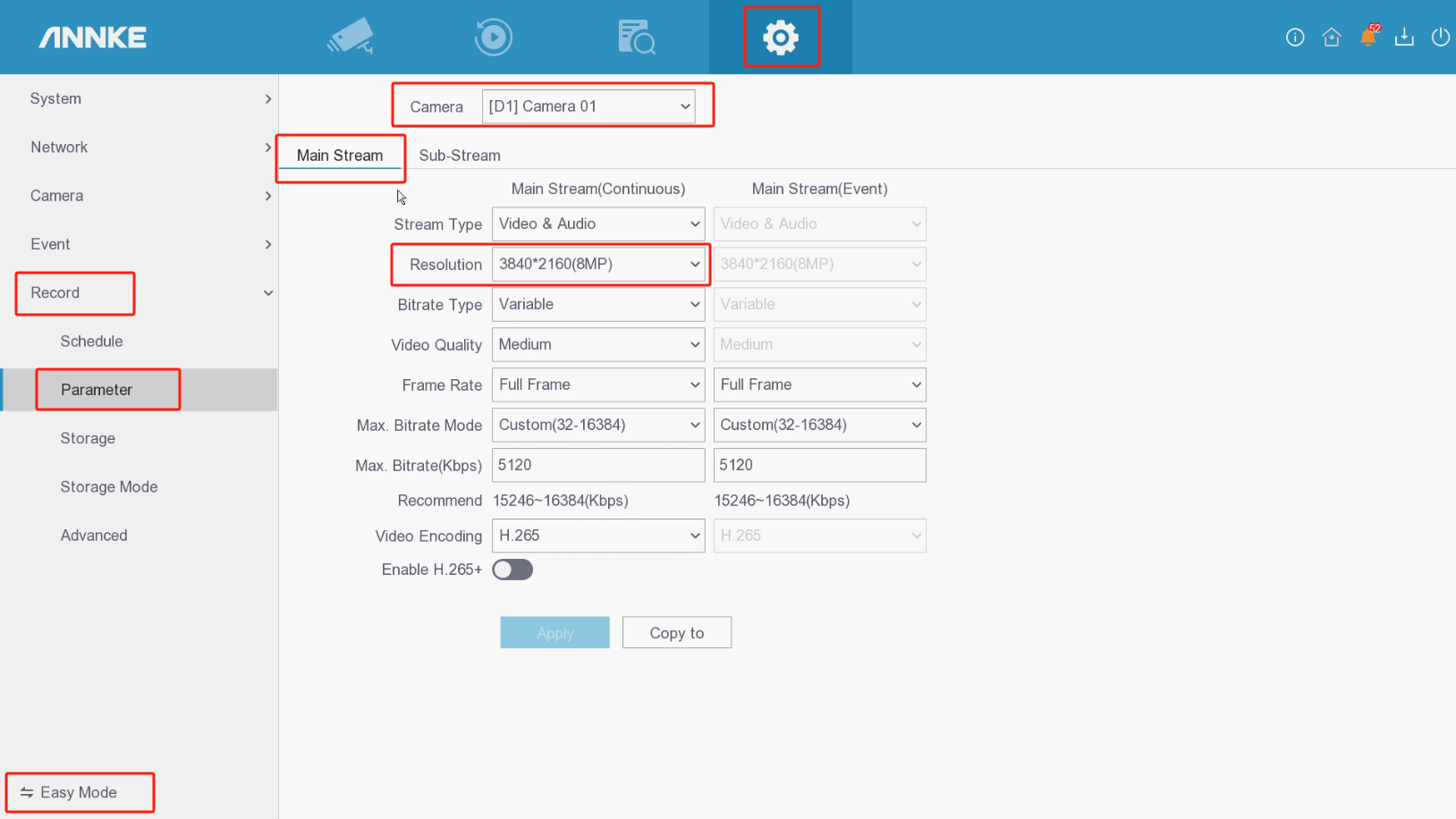Open the alarm bell notifications
This screenshot has height=819, width=1456.
(1367, 37)
